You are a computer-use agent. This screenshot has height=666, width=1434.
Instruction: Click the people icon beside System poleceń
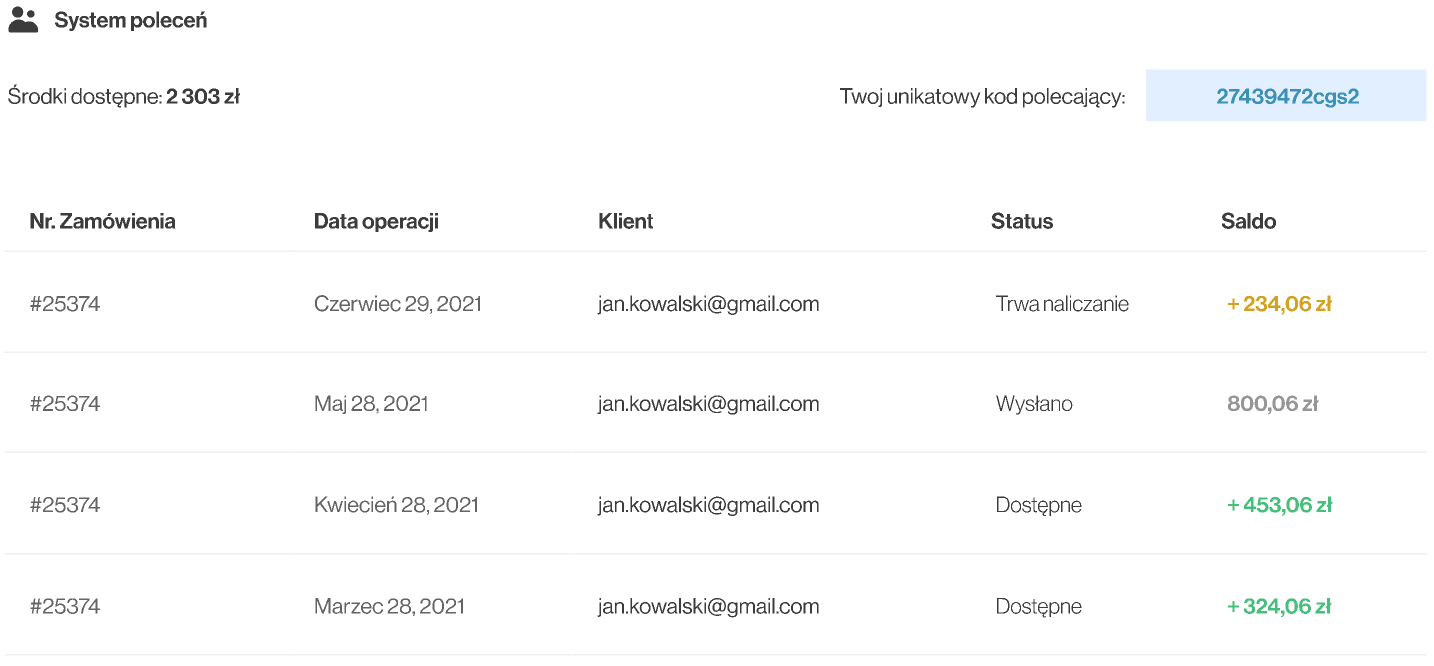(x=23, y=20)
